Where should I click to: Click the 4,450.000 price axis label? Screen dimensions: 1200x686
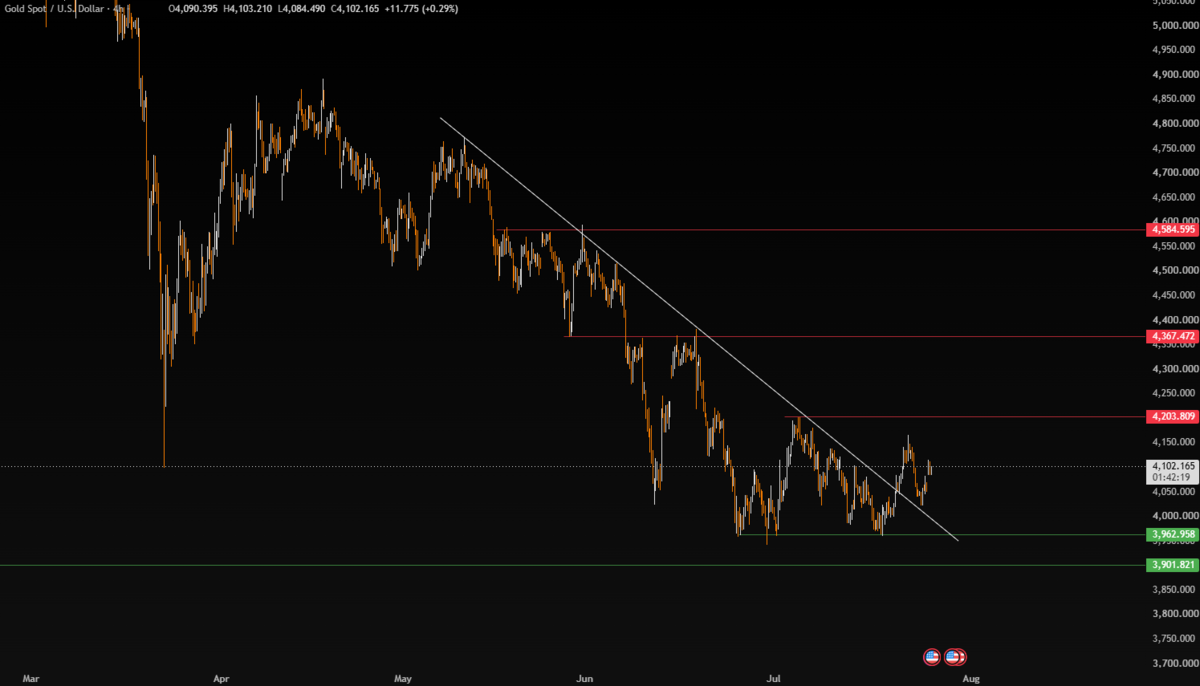pos(1174,295)
